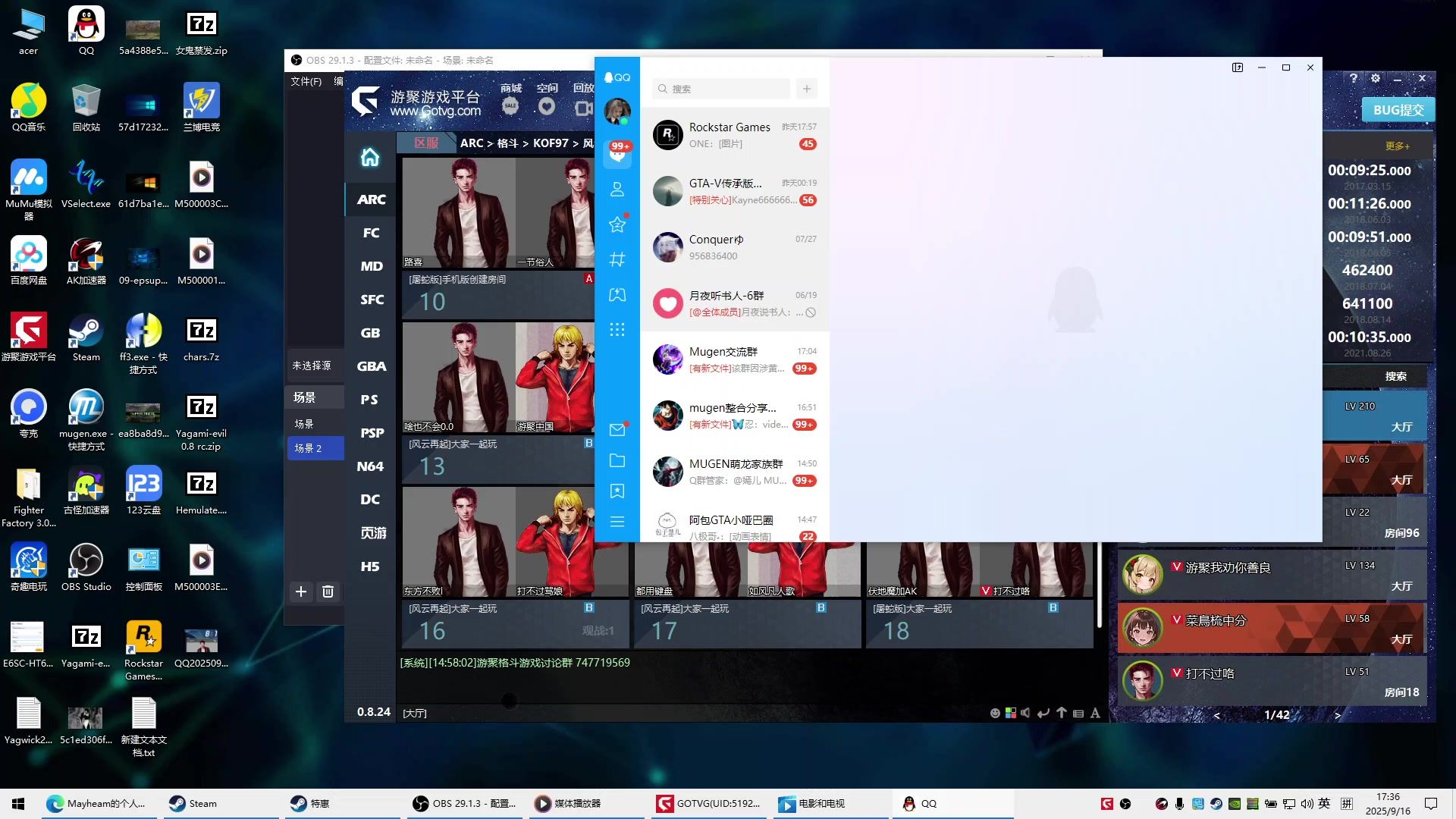Open QQ main menu hamburger icon
This screenshot has height=819, width=1456.
tap(617, 522)
